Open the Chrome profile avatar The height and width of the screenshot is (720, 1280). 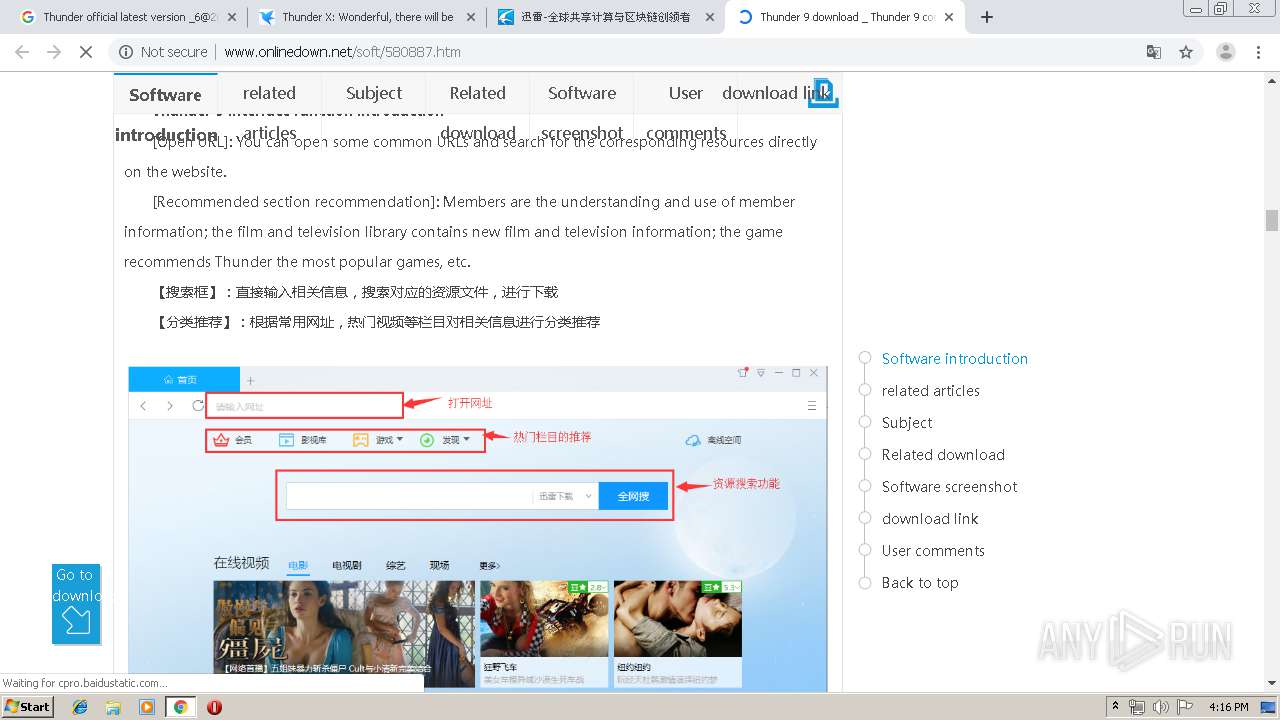tap(1225, 52)
